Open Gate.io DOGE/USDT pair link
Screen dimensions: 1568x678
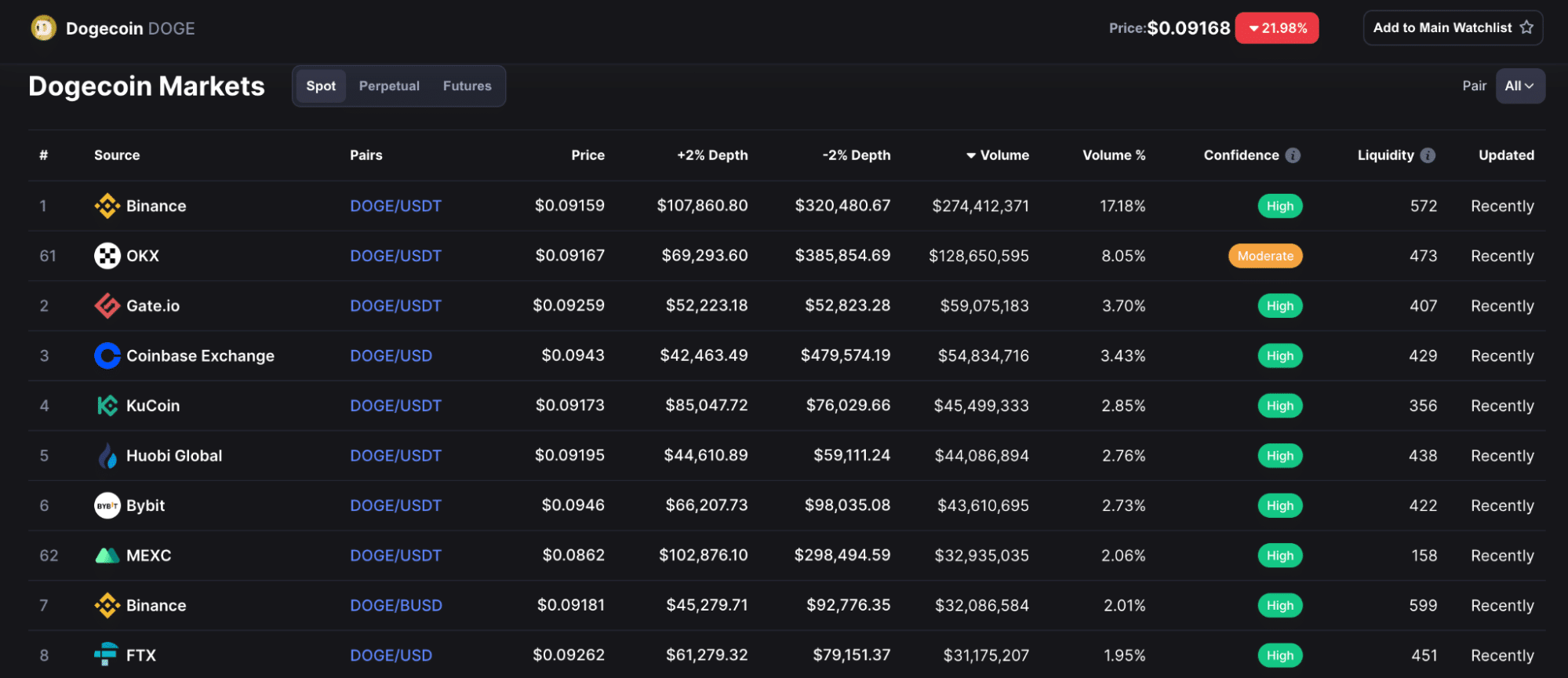[x=395, y=306]
